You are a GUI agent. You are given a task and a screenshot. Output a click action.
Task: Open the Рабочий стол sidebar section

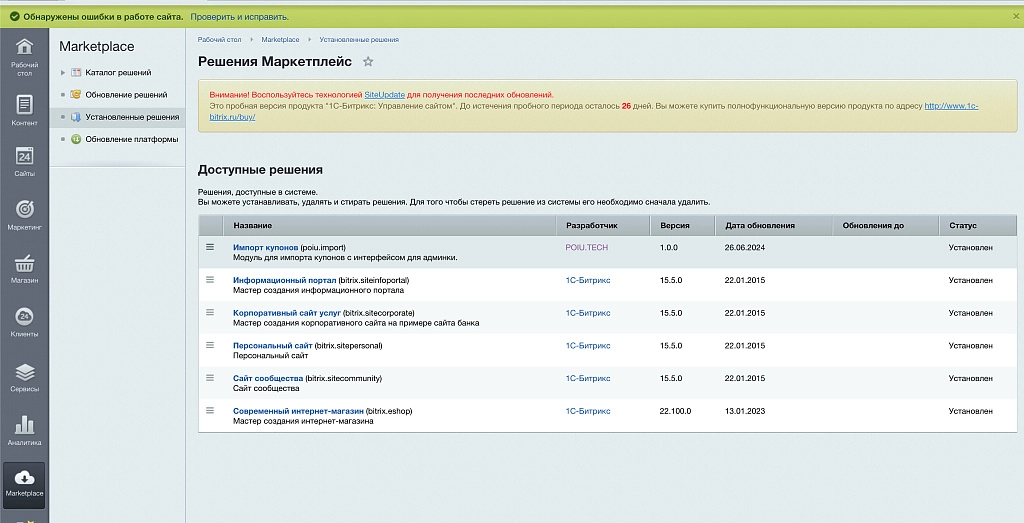[x=24, y=57]
